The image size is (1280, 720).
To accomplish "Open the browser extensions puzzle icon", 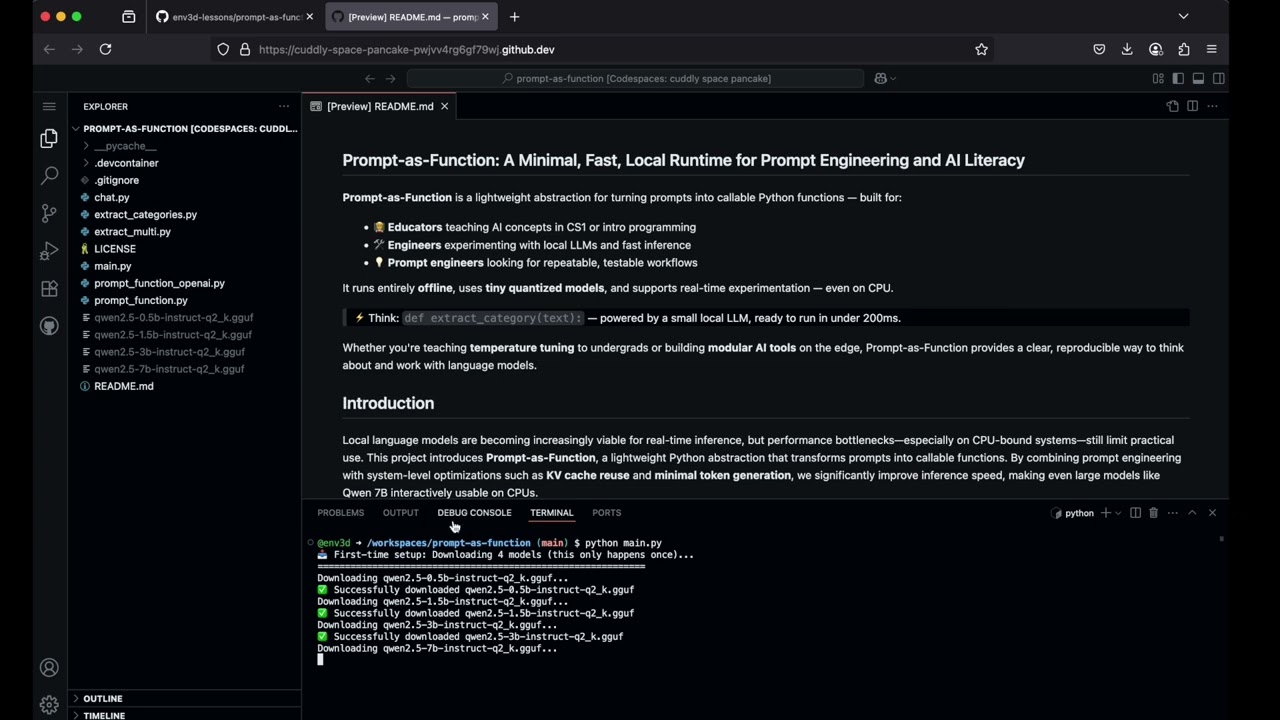I will point(1184,49).
